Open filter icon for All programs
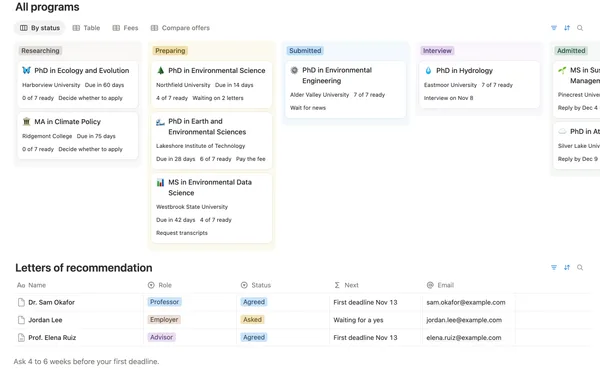The width and height of the screenshot is (600, 372). pyautogui.click(x=554, y=28)
